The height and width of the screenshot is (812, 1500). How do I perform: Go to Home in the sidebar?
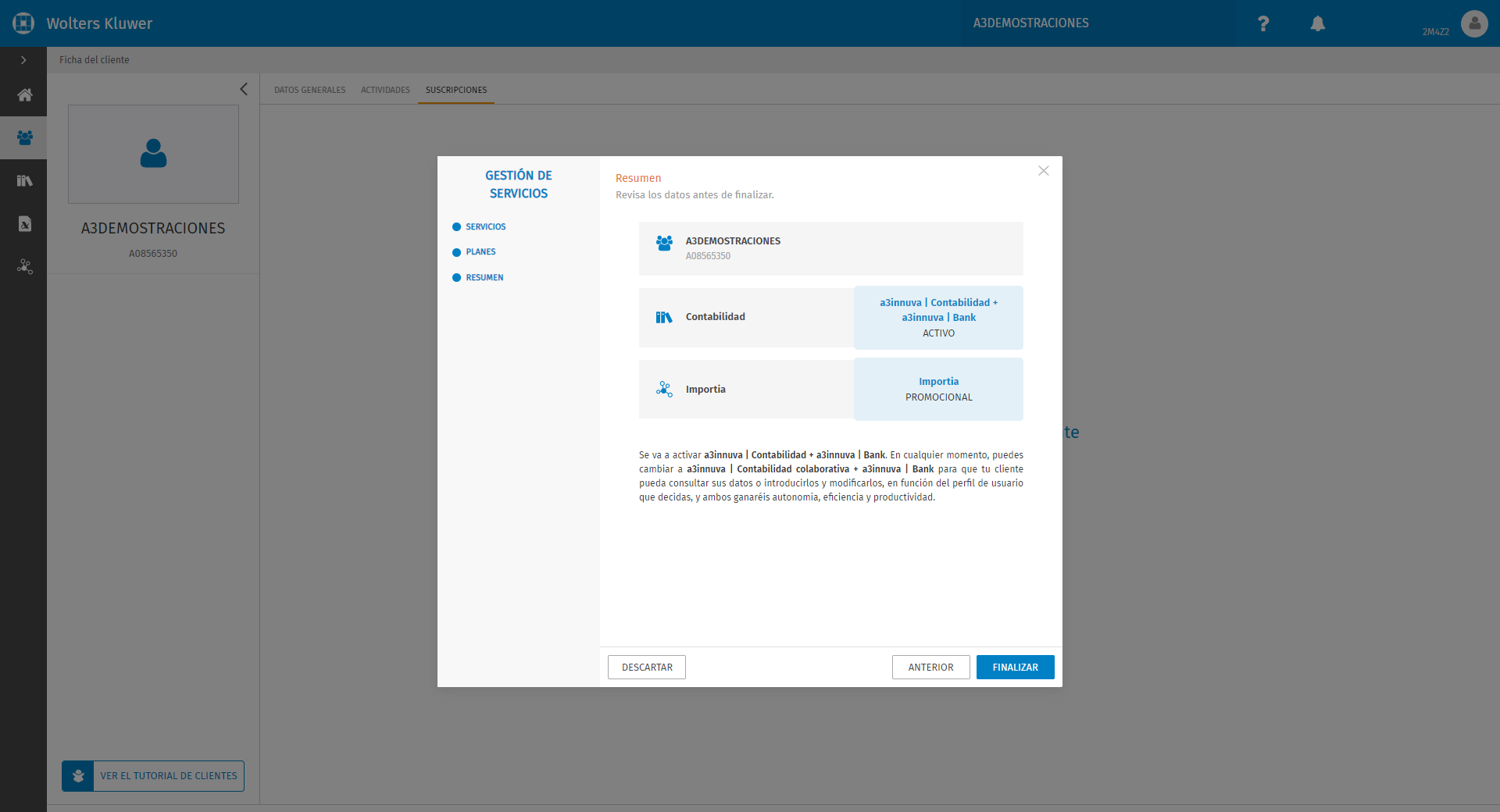tap(24, 95)
